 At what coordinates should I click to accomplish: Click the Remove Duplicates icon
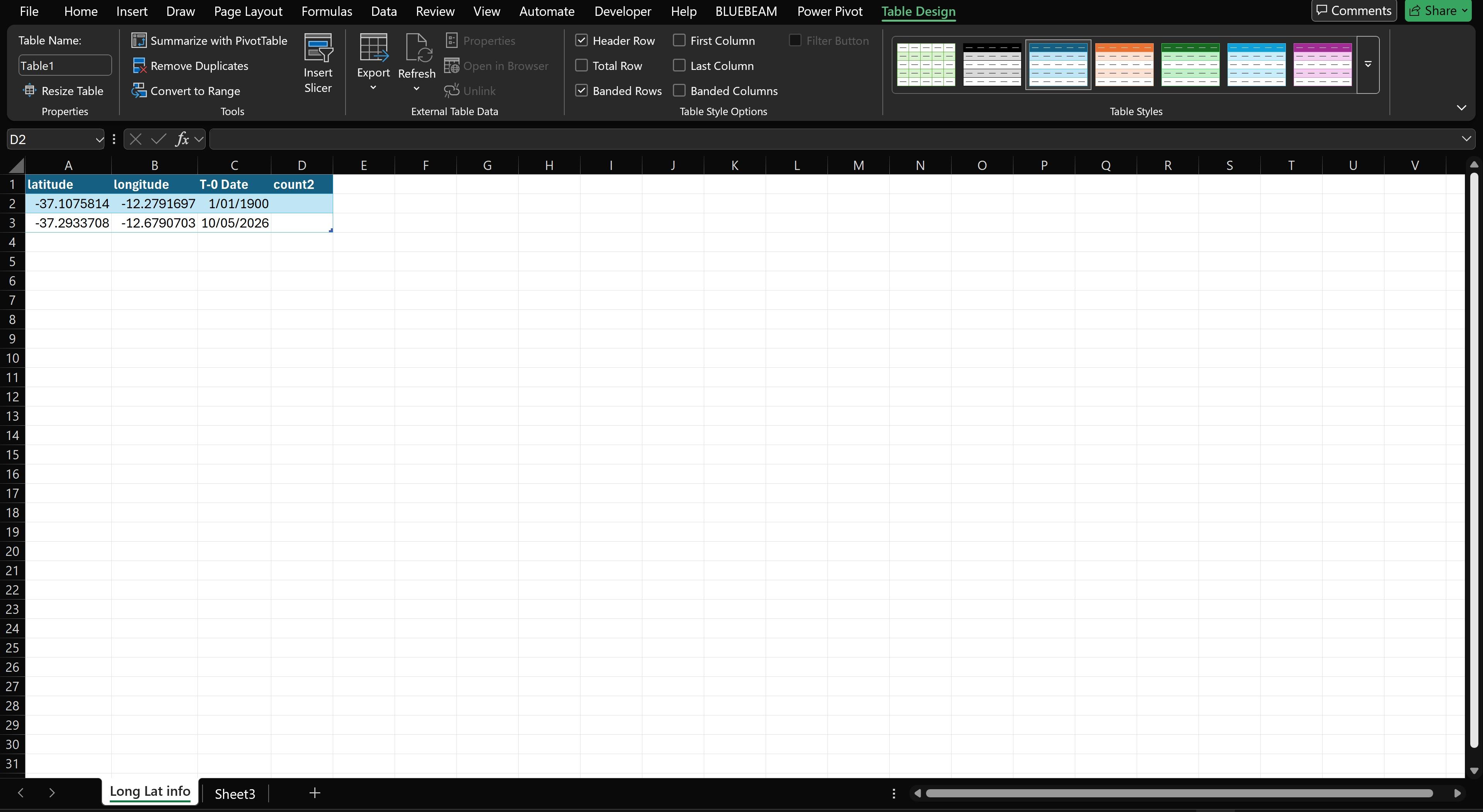pyautogui.click(x=139, y=66)
